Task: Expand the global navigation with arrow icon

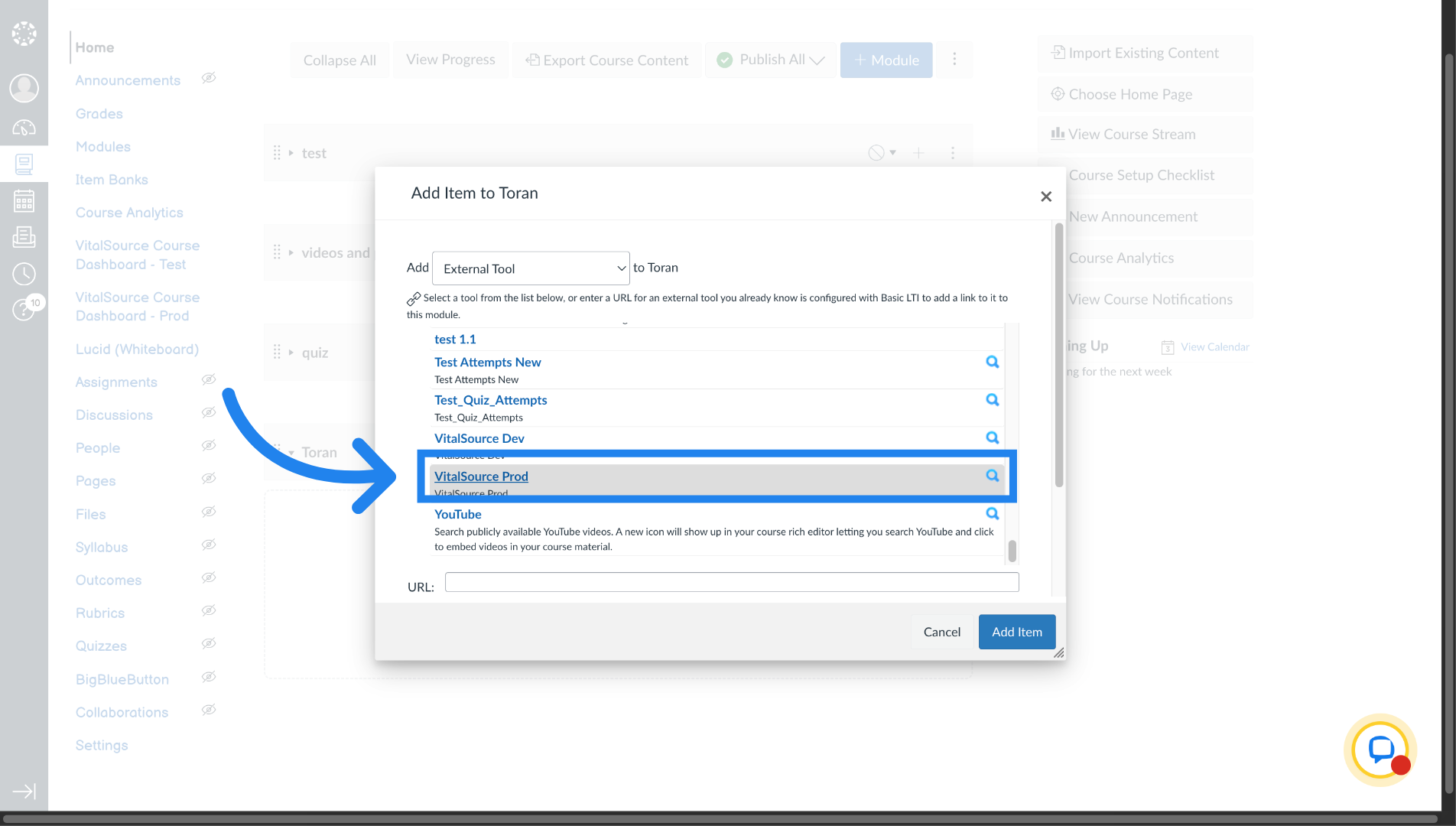Action: (24, 792)
